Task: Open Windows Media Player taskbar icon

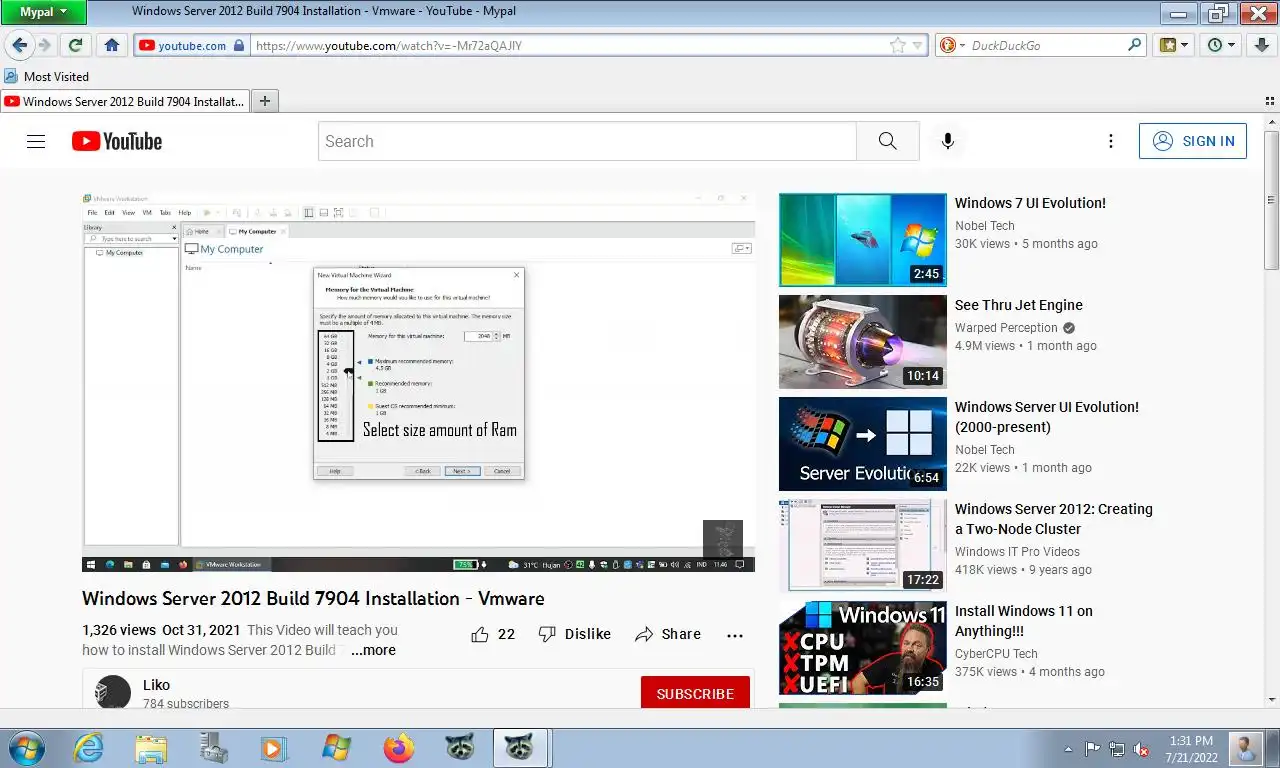Action: 274,748
